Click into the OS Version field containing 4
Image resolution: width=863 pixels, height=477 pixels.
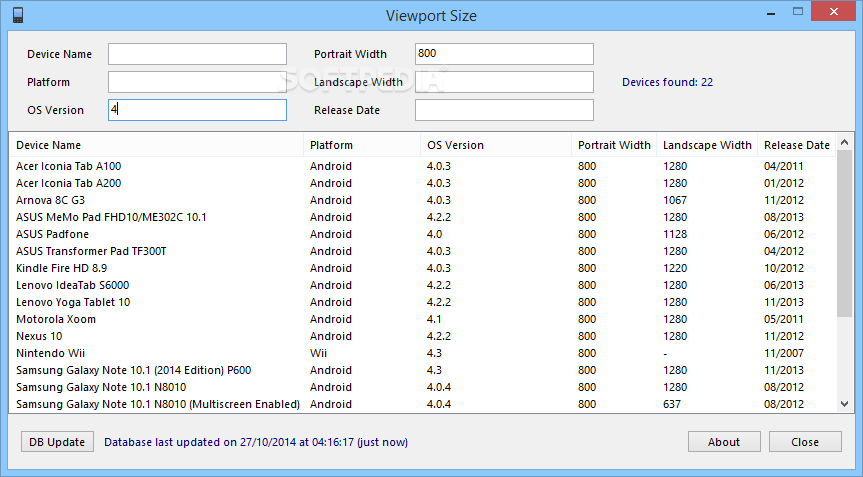coord(197,110)
